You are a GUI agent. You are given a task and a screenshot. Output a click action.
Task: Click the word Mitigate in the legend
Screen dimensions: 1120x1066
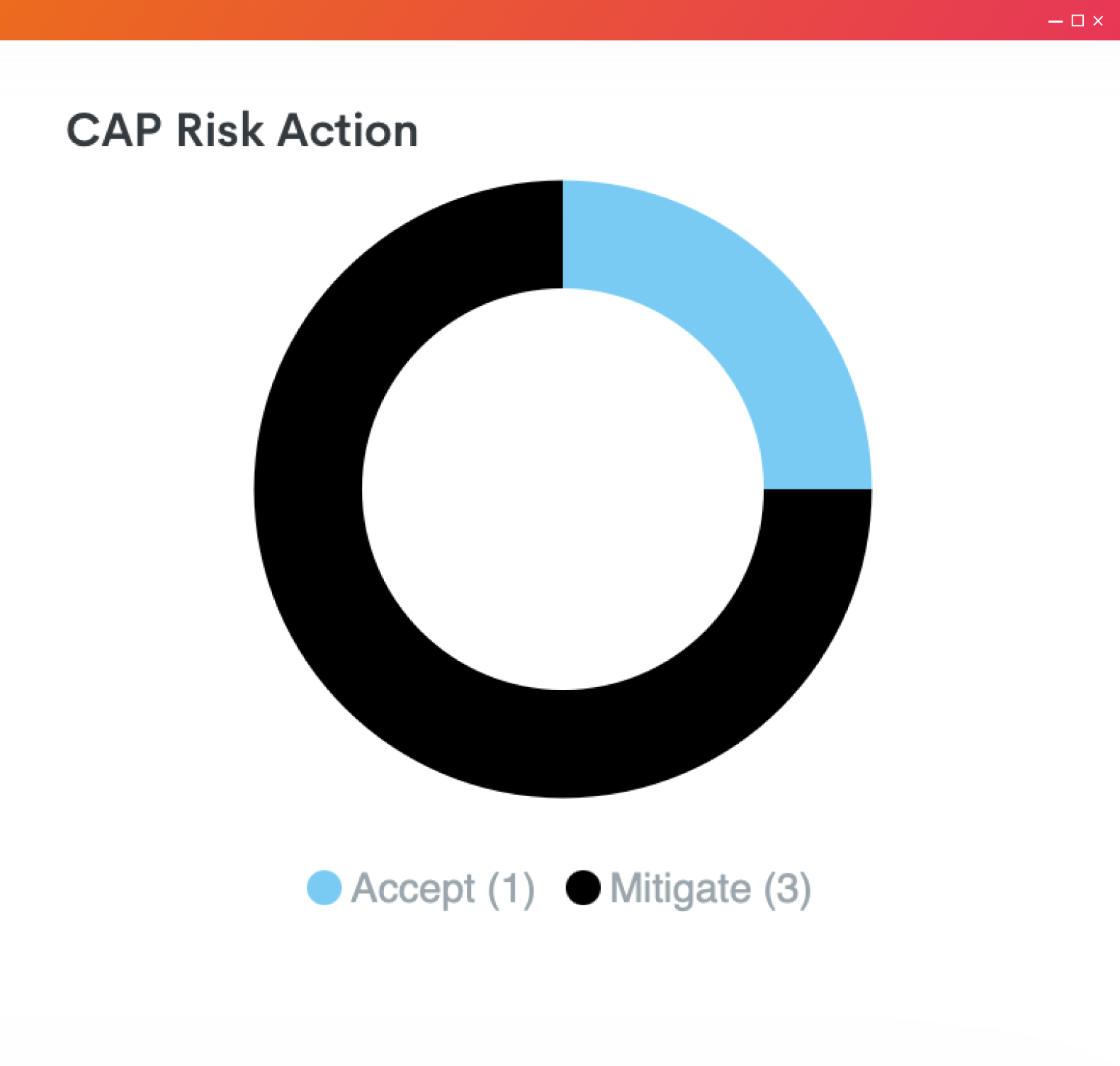680,888
